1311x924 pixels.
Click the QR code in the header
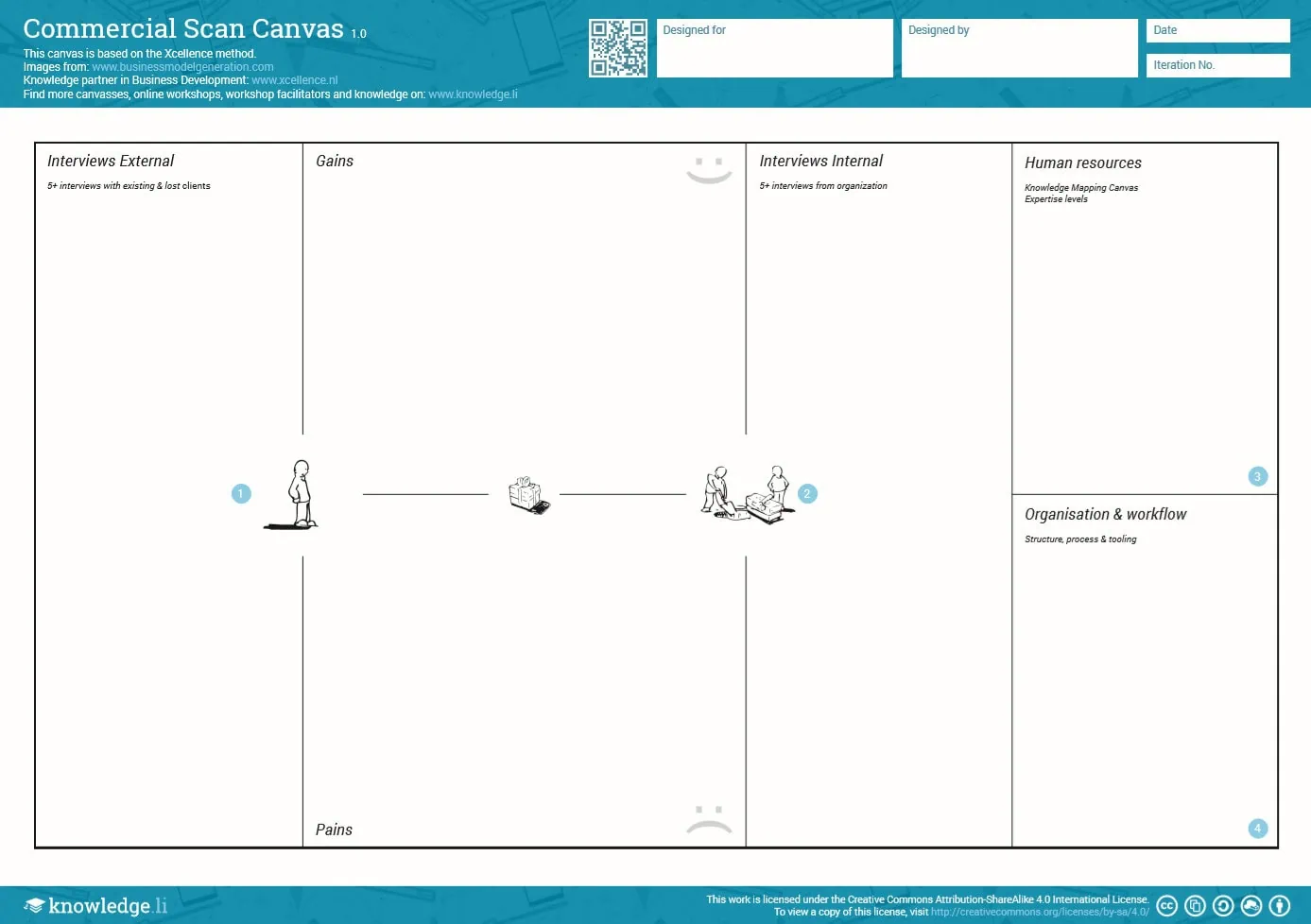(618, 48)
